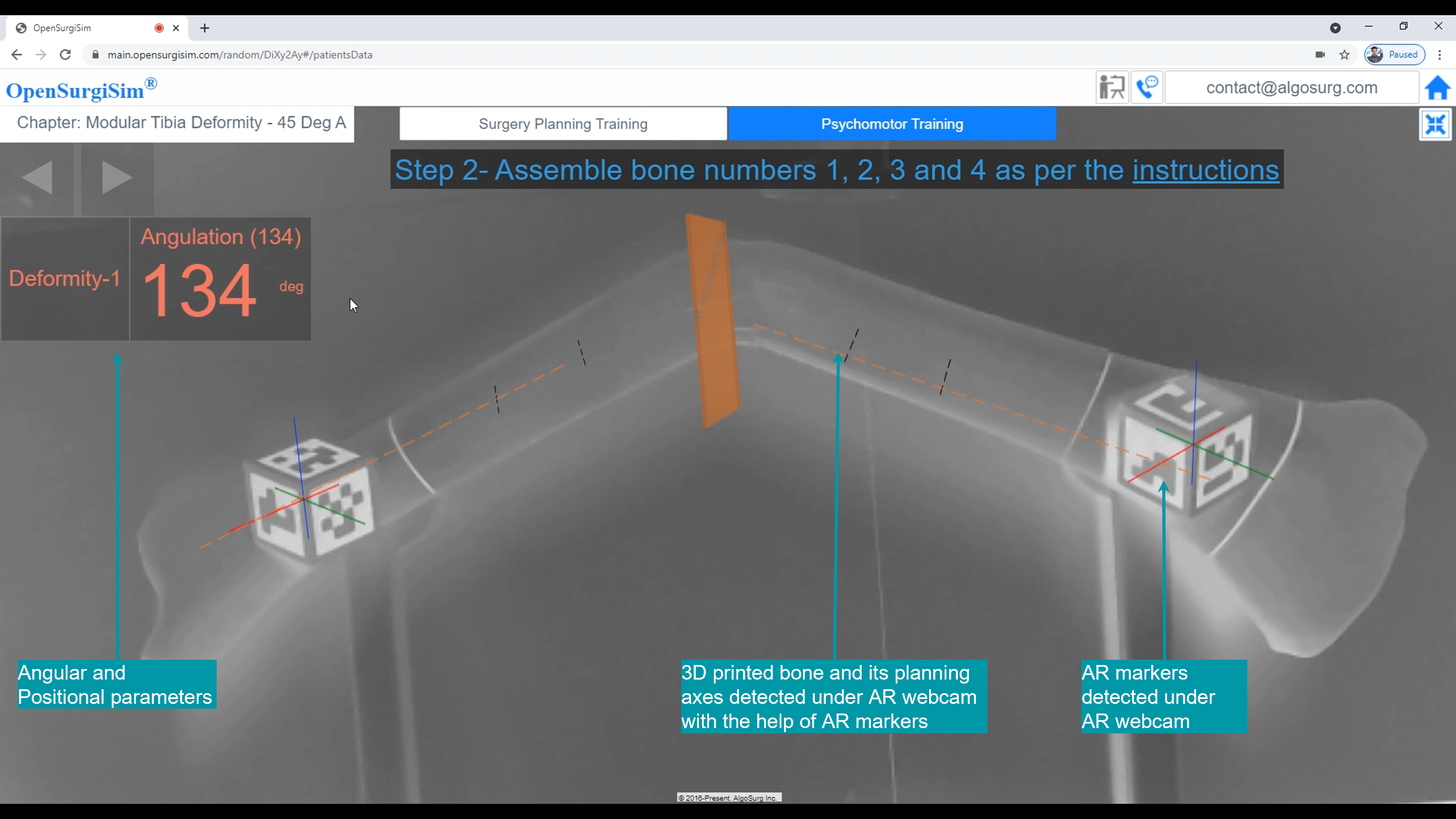Advance to next step arrow

click(116, 177)
